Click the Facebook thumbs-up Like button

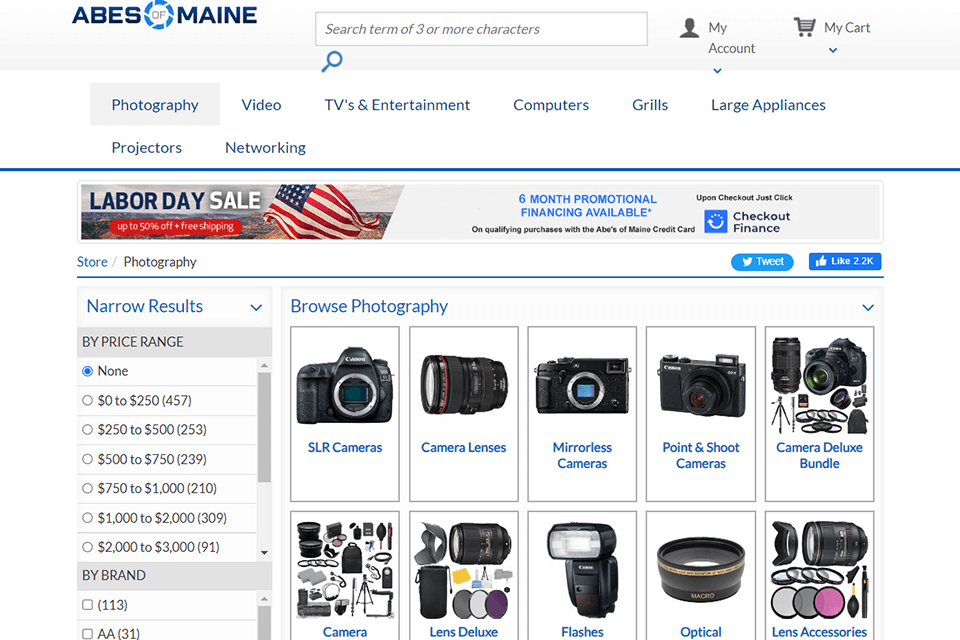coord(845,262)
